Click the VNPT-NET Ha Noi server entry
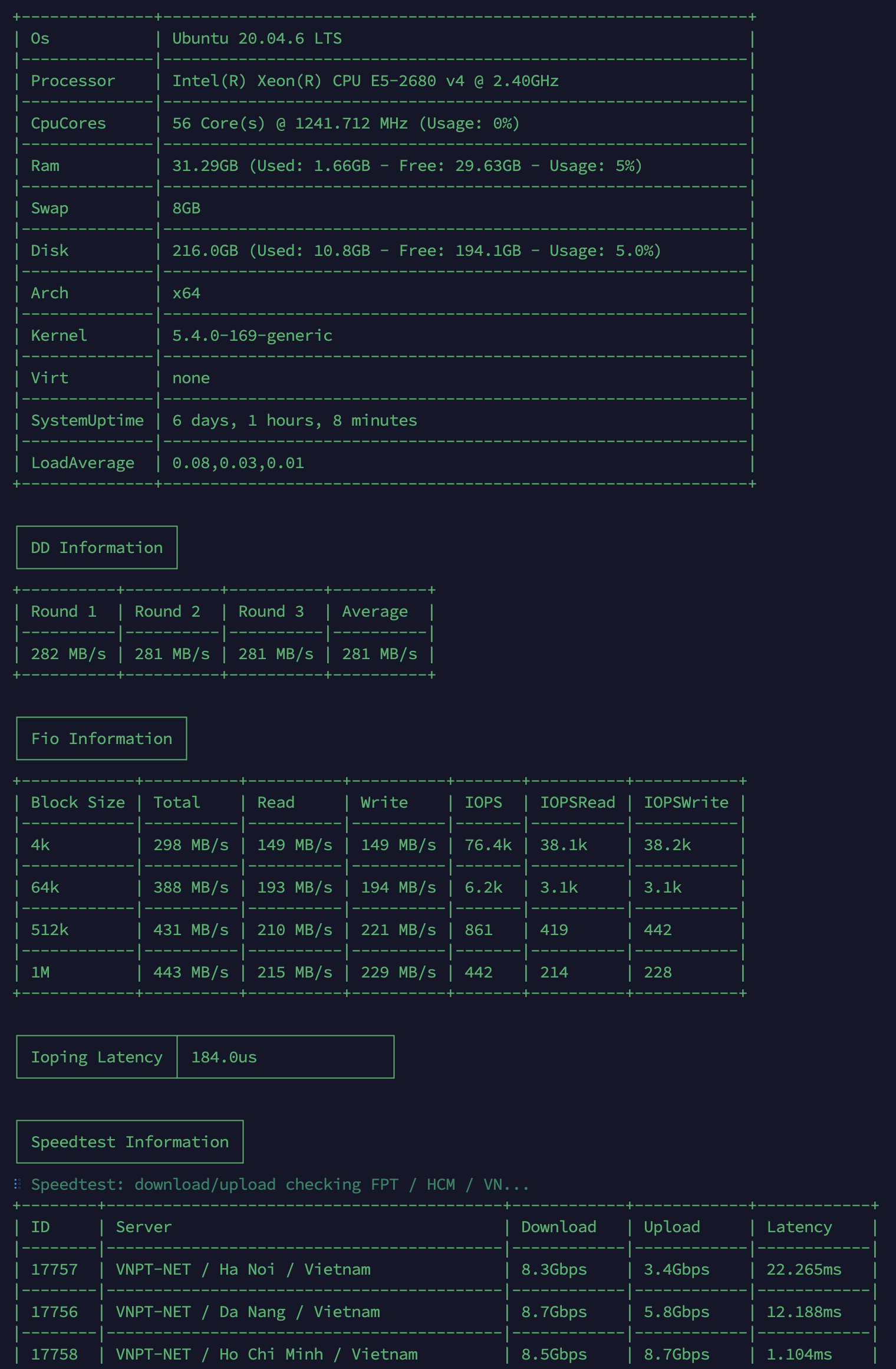The height and width of the screenshot is (1369, 896). [x=243, y=1269]
